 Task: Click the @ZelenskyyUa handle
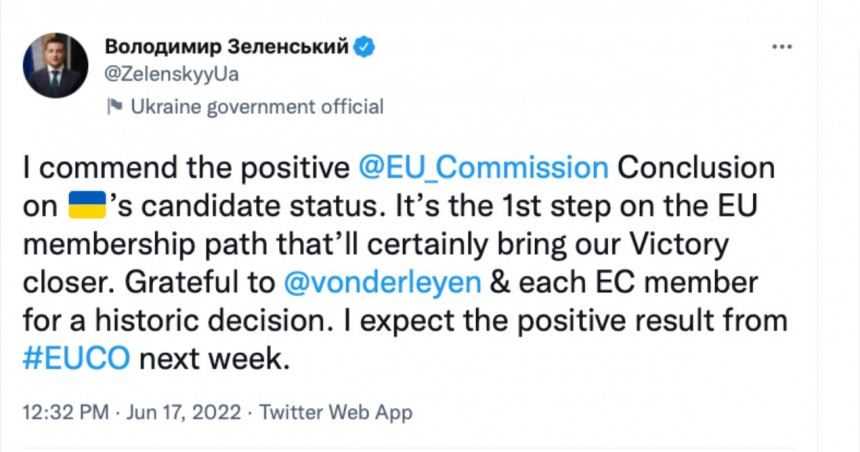[x=171, y=74]
